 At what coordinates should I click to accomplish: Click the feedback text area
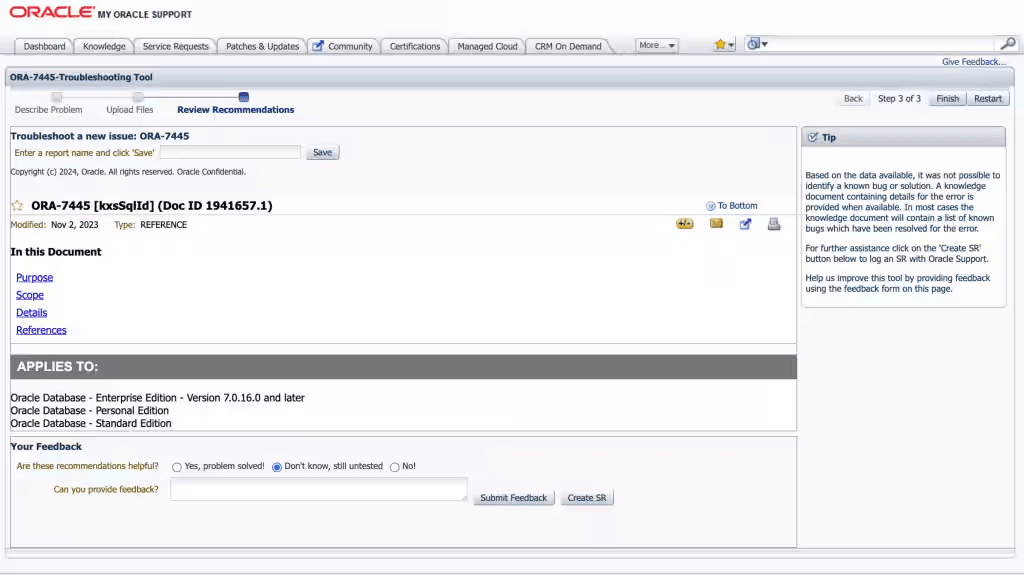click(319, 489)
